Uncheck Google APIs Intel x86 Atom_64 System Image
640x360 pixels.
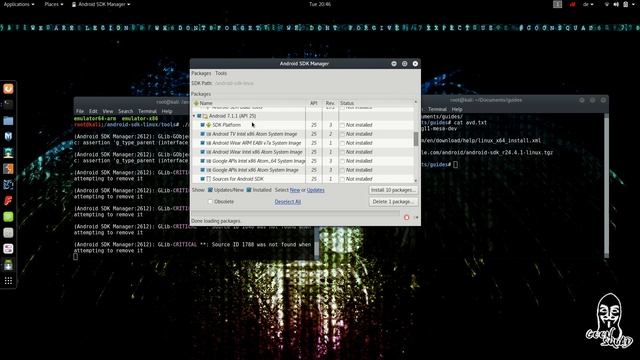[x=202, y=161]
